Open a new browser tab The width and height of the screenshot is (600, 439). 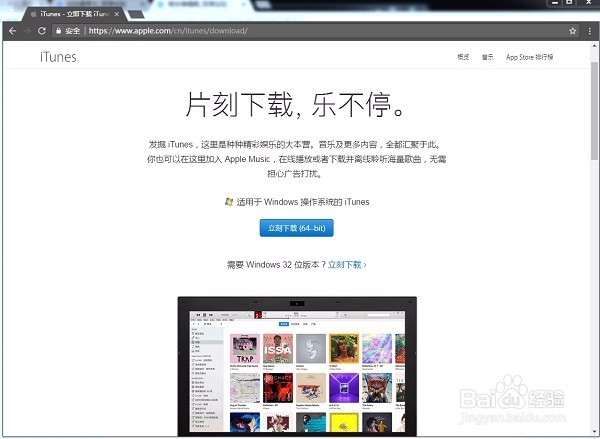click(135, 15)
